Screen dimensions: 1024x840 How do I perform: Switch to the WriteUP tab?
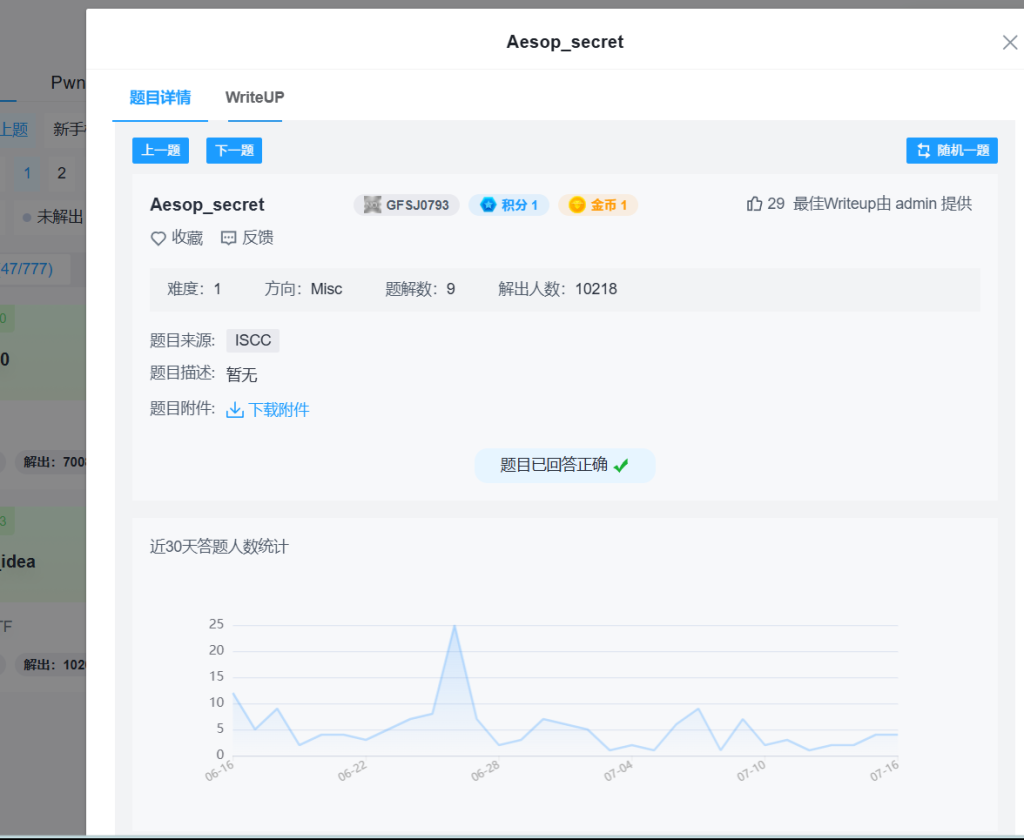point(254,97)
